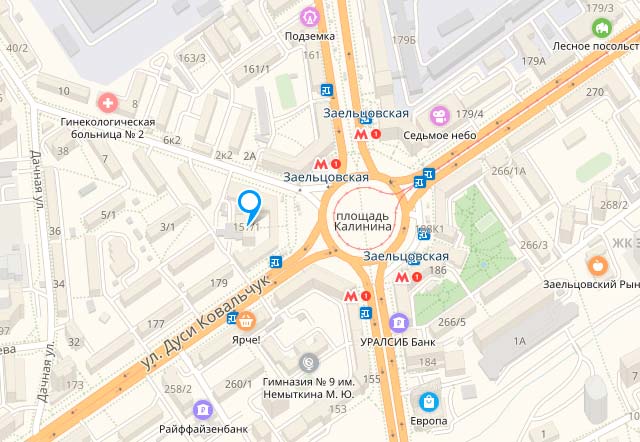Select the red cross hospital icon
Viewport: 640px width, 442px height.
108,103
